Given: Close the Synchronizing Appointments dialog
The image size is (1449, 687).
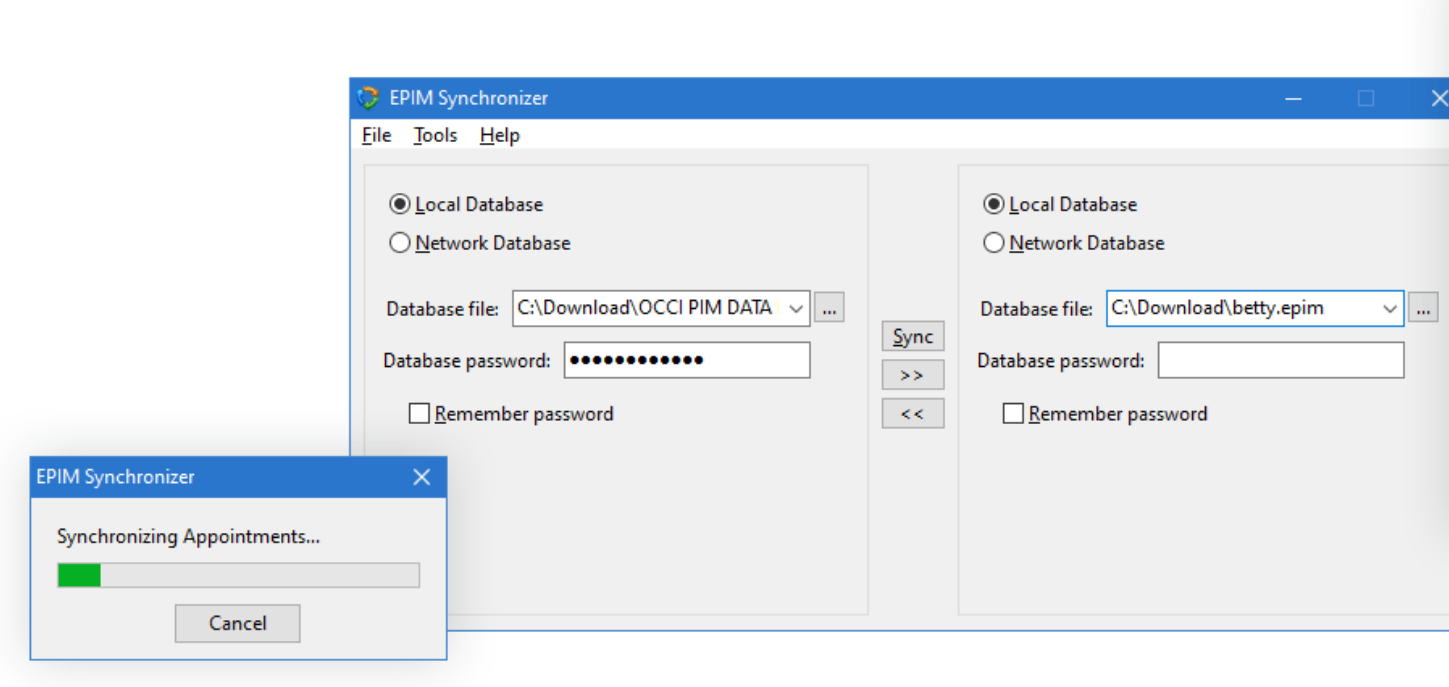Looking at the screenshot, I should (421, 477).
